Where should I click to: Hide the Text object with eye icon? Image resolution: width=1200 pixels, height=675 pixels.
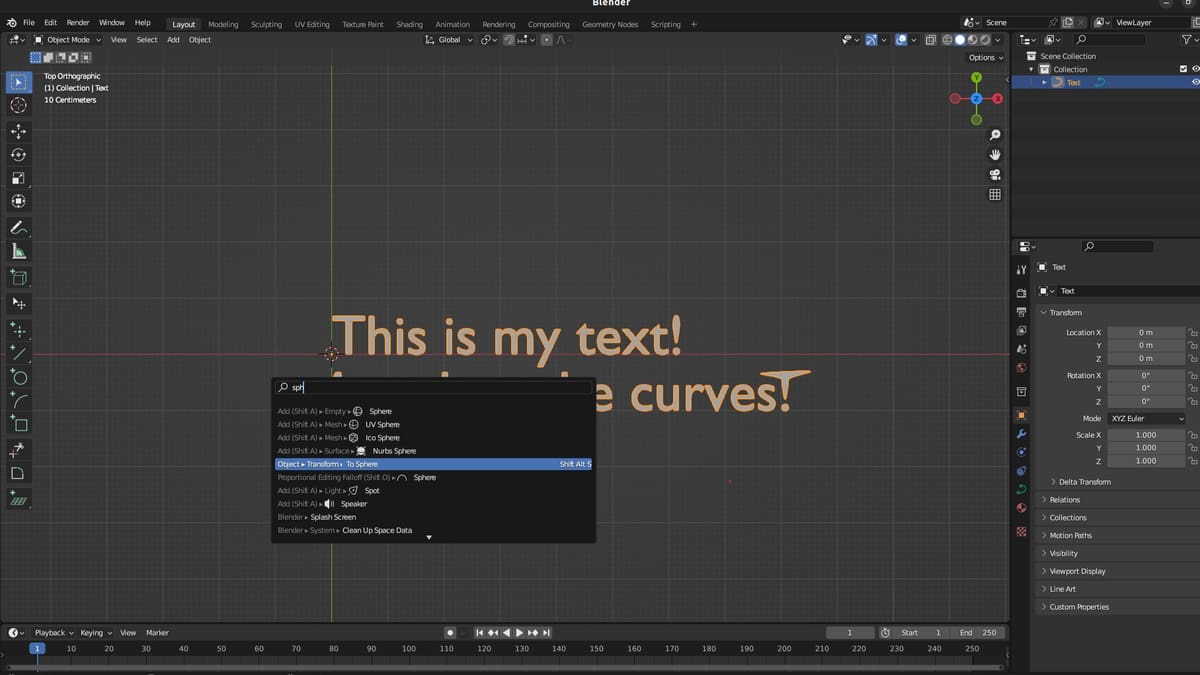1195,82
